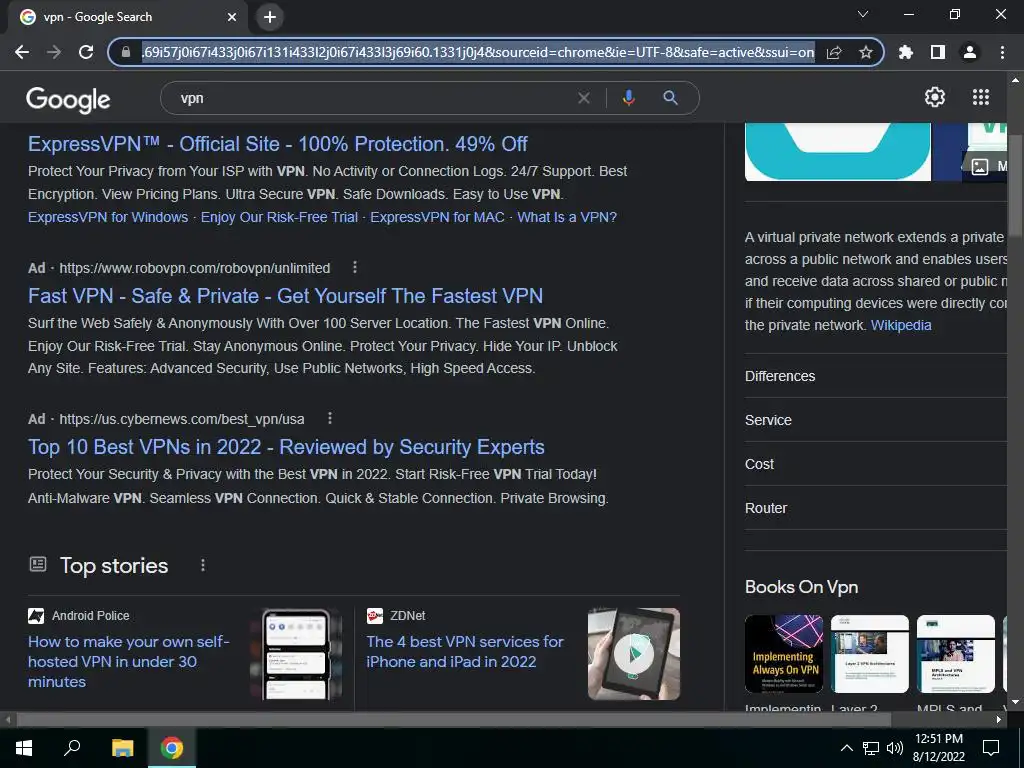Expand the Differences section

coord(876,376)
